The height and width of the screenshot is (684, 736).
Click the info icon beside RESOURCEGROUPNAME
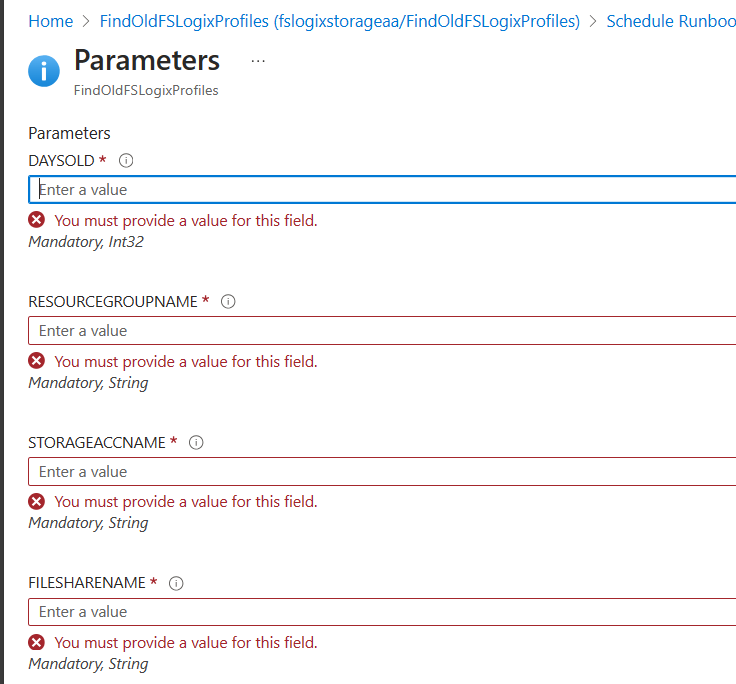pyautogui.click(x=228, y=302)
